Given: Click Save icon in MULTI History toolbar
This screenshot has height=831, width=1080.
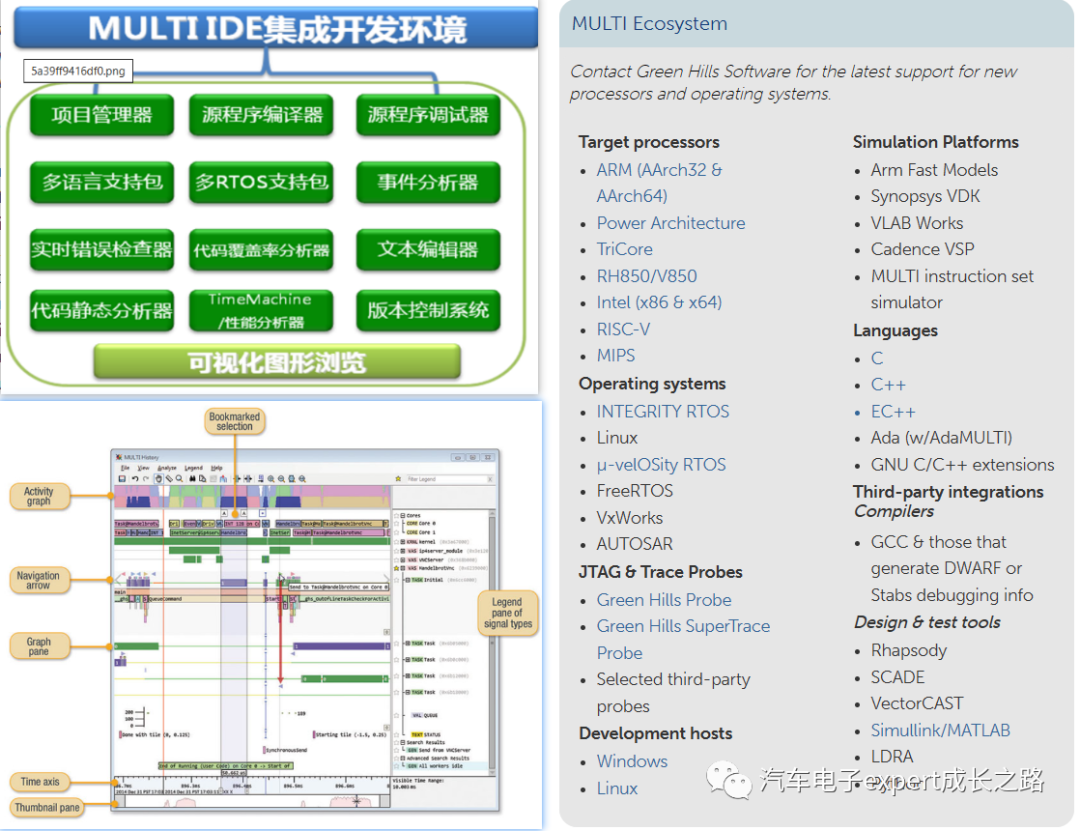Looking at the screenshot, I should pos(122,479).
